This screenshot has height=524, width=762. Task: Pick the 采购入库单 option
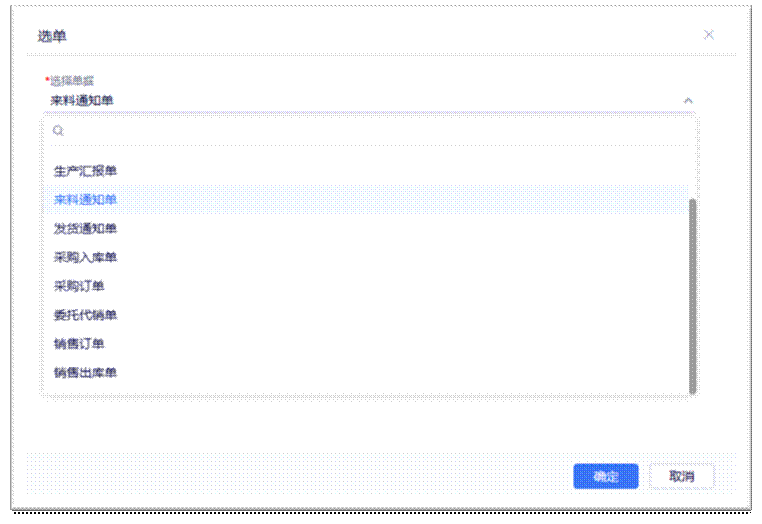coord(85,258)
